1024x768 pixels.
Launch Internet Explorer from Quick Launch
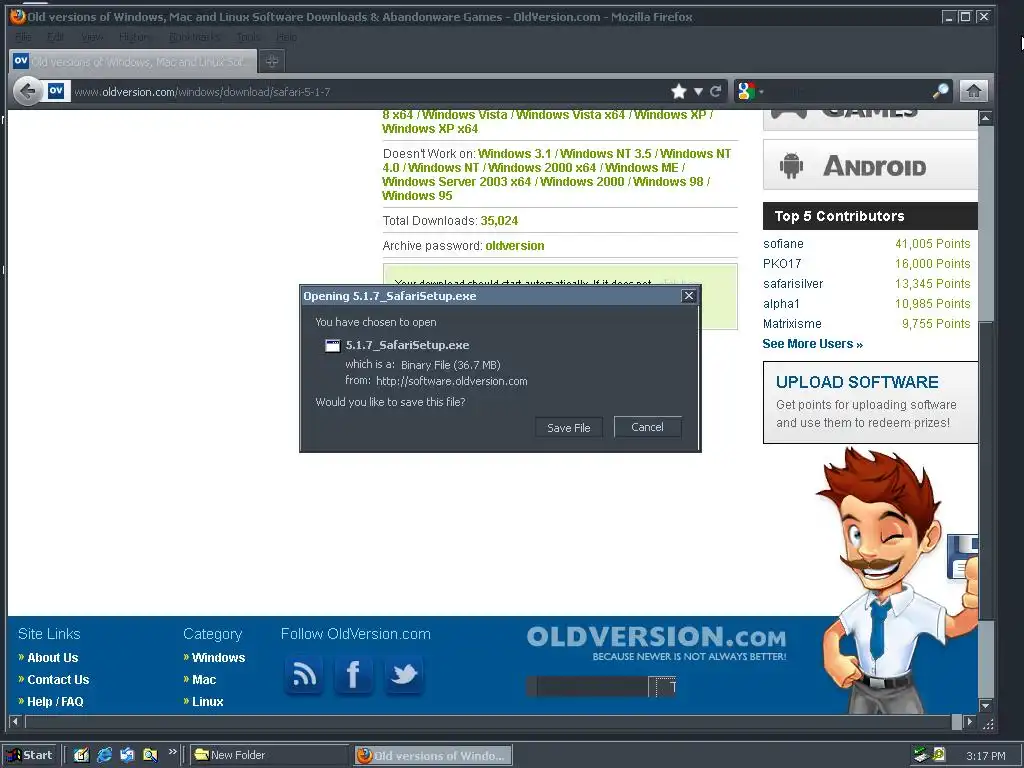[x=104, y=756]
